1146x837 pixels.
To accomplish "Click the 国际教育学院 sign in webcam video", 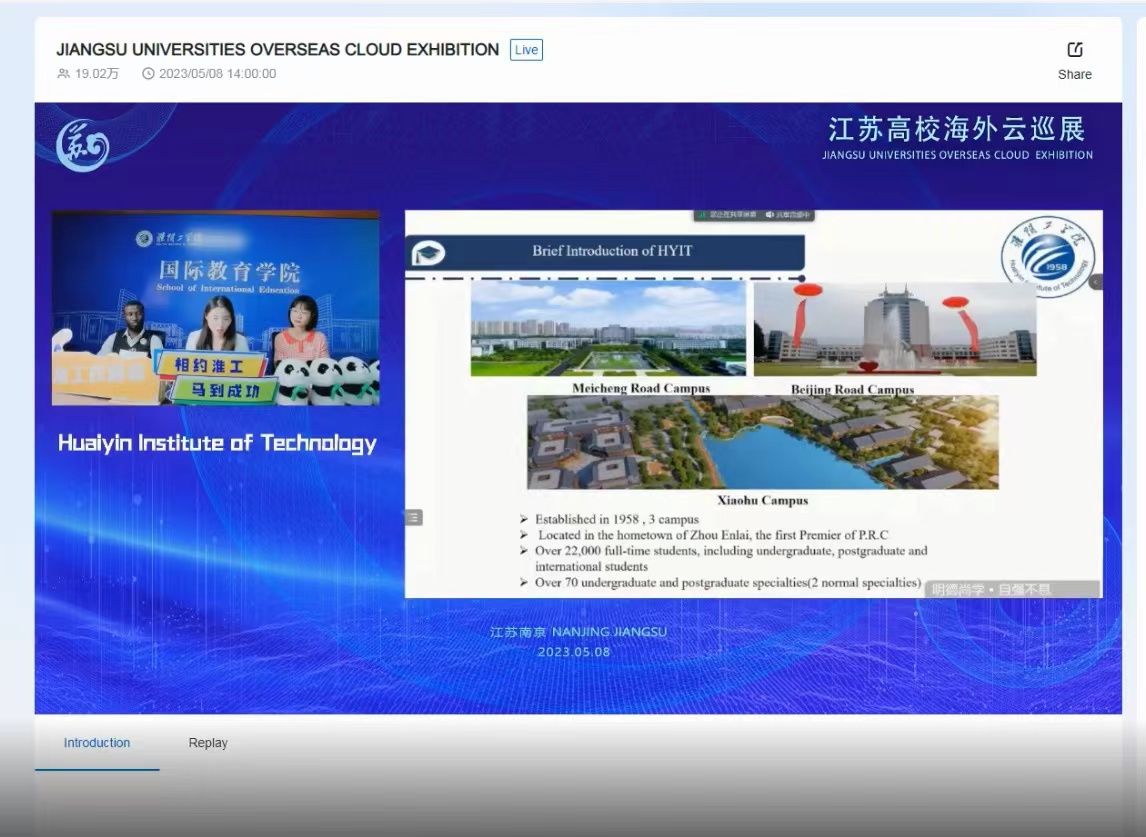I will pos(229,271).
